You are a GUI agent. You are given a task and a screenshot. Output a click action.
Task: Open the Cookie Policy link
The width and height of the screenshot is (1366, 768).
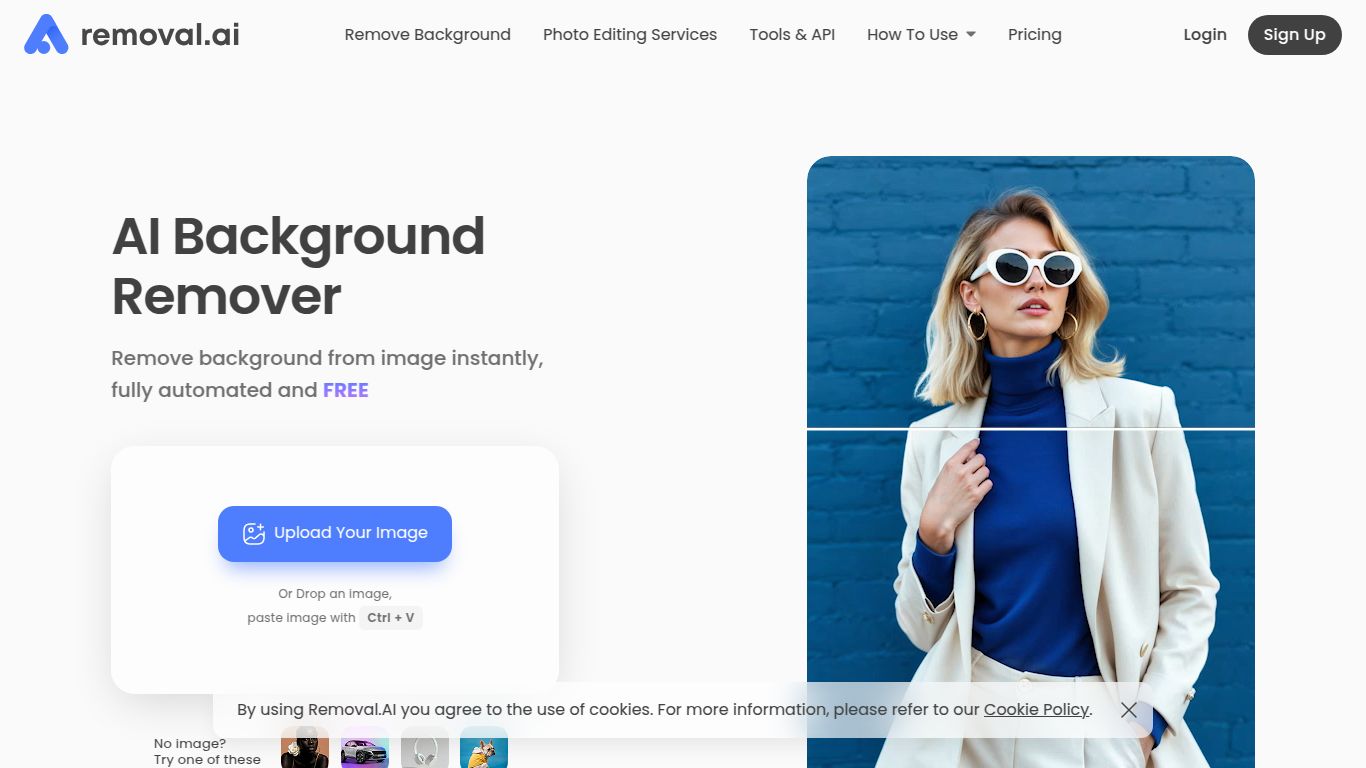point(1036,709)
